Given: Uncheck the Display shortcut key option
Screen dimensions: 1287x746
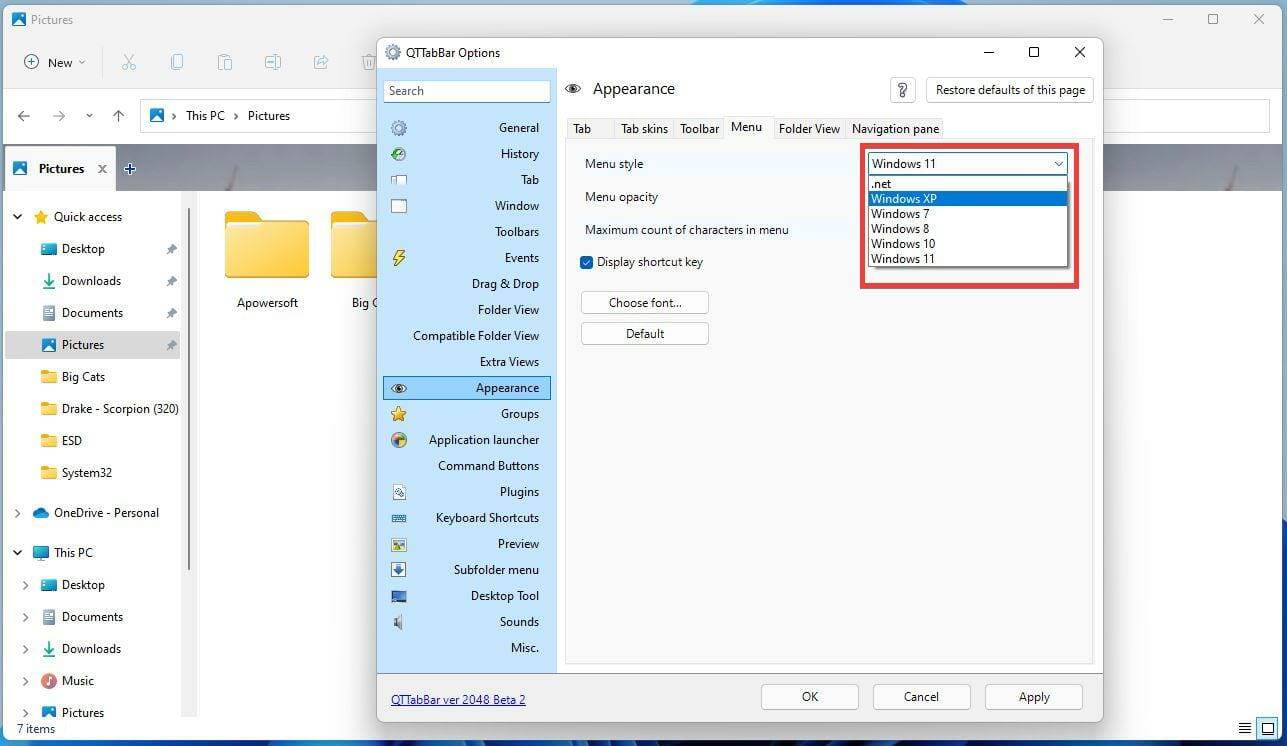Looking at the screenshot, I should 586,262.
